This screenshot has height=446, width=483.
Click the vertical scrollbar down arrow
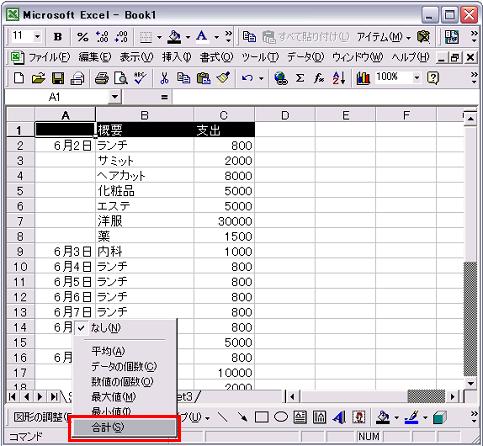470,383
